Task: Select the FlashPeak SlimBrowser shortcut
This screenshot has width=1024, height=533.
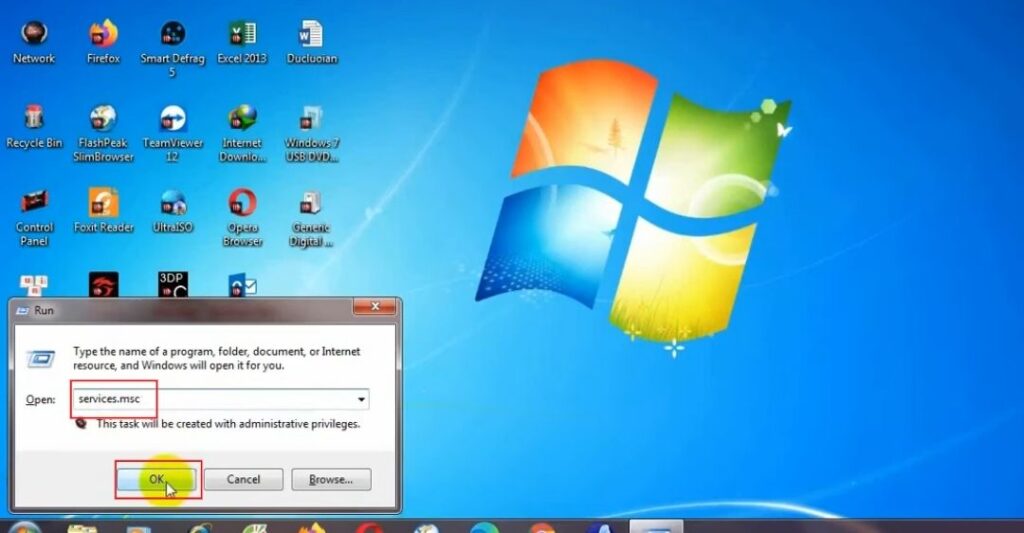Action: coord(103,119)
